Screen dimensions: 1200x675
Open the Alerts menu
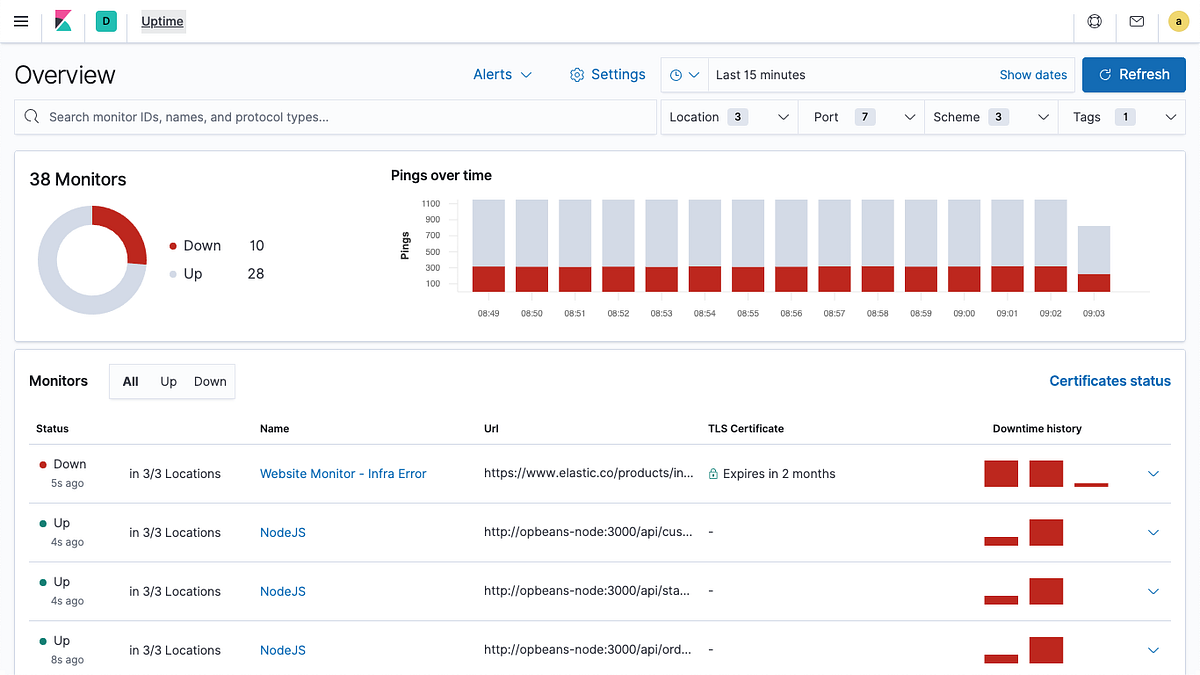point(502,74)
